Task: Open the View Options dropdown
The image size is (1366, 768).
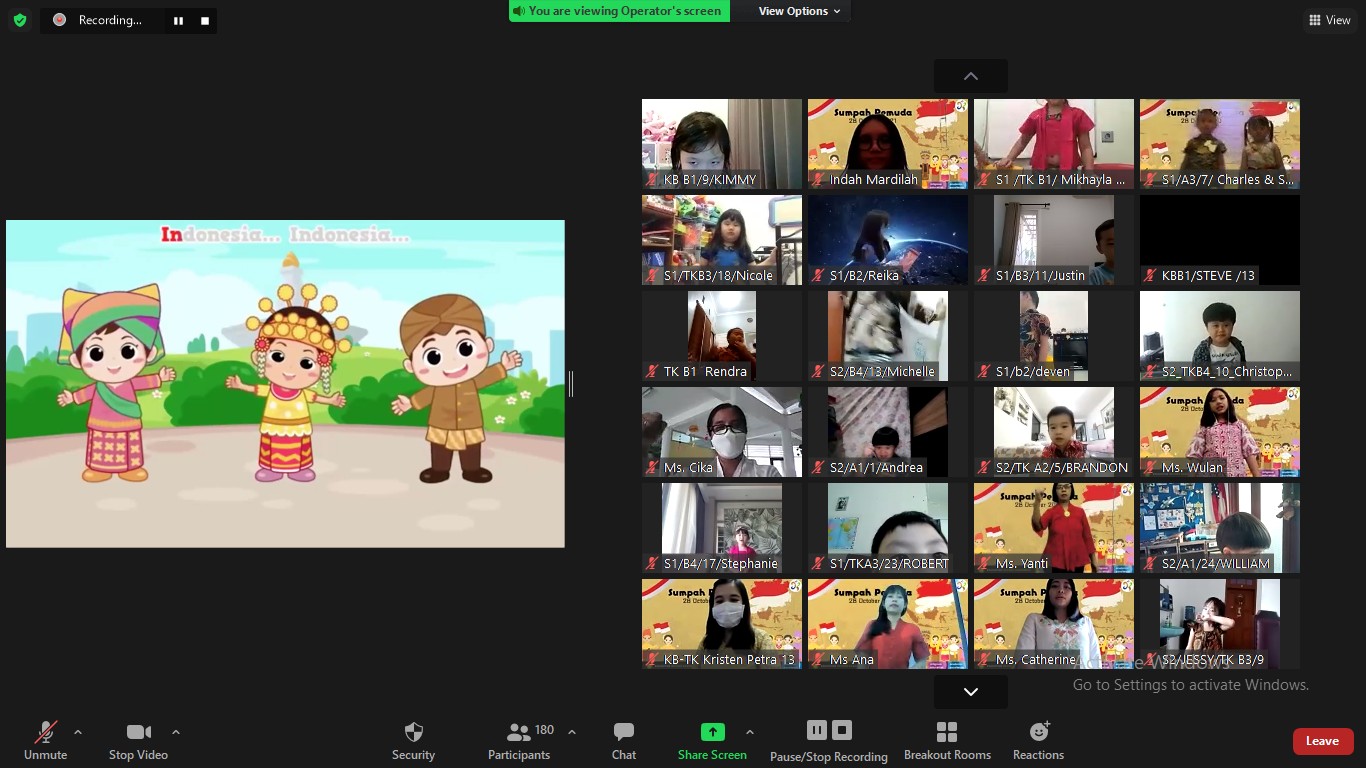Action: click(x=799, y=11)
